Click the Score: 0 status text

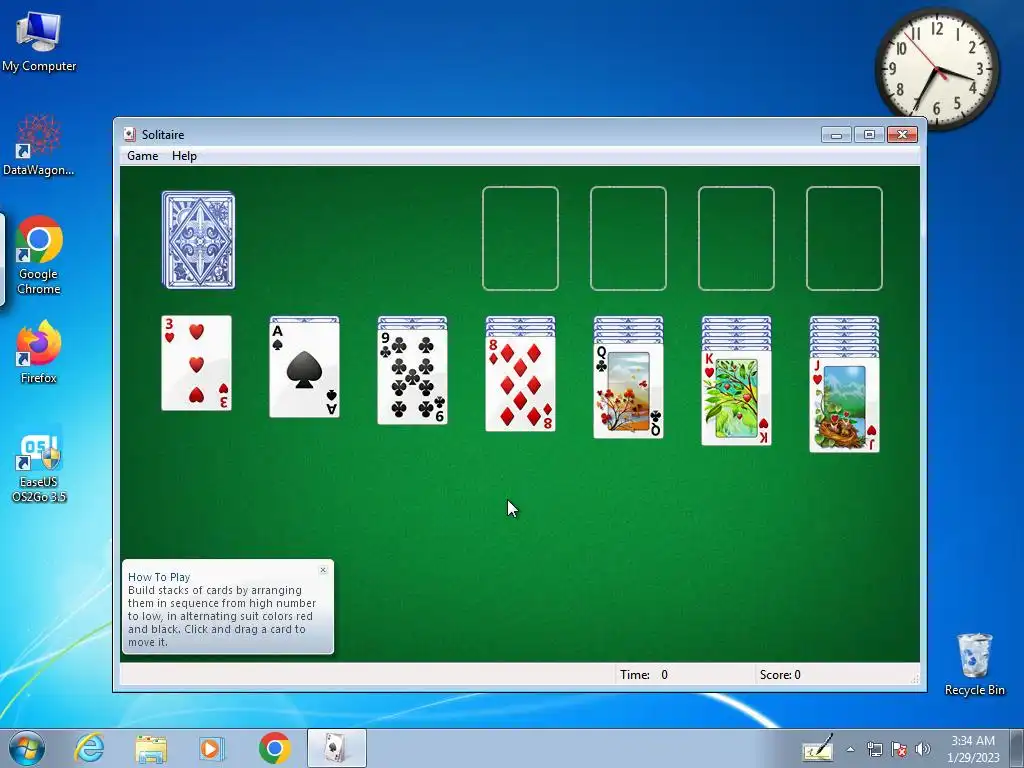780,675
